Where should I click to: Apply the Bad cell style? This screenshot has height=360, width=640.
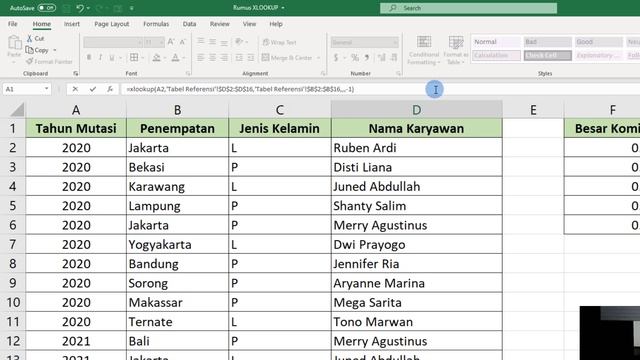(x=547, y=42)
